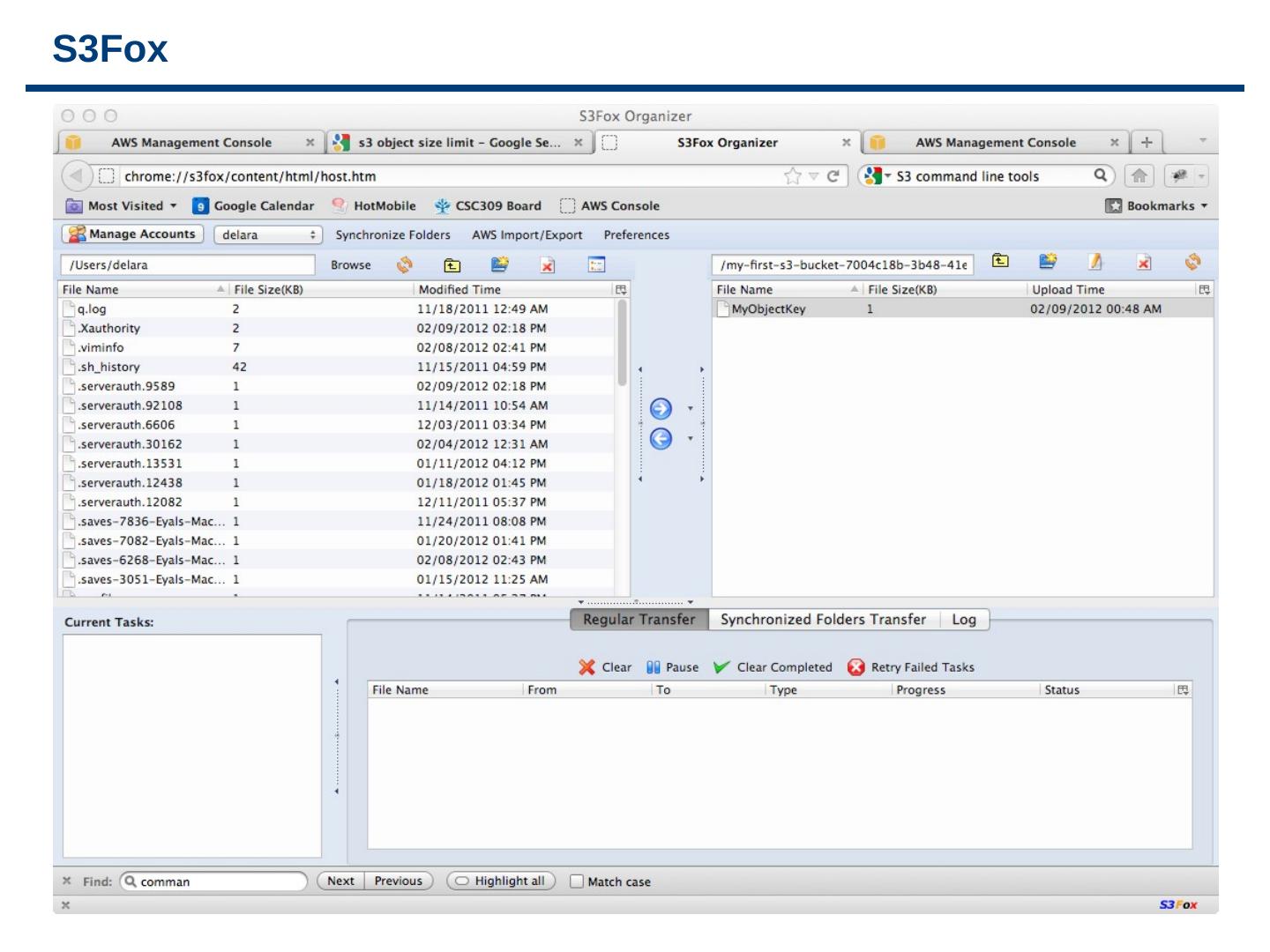This screenshot has height=952, width=1270.
Task: Click the download arrow to transfer files from S3
Action: tap(661, 439)
